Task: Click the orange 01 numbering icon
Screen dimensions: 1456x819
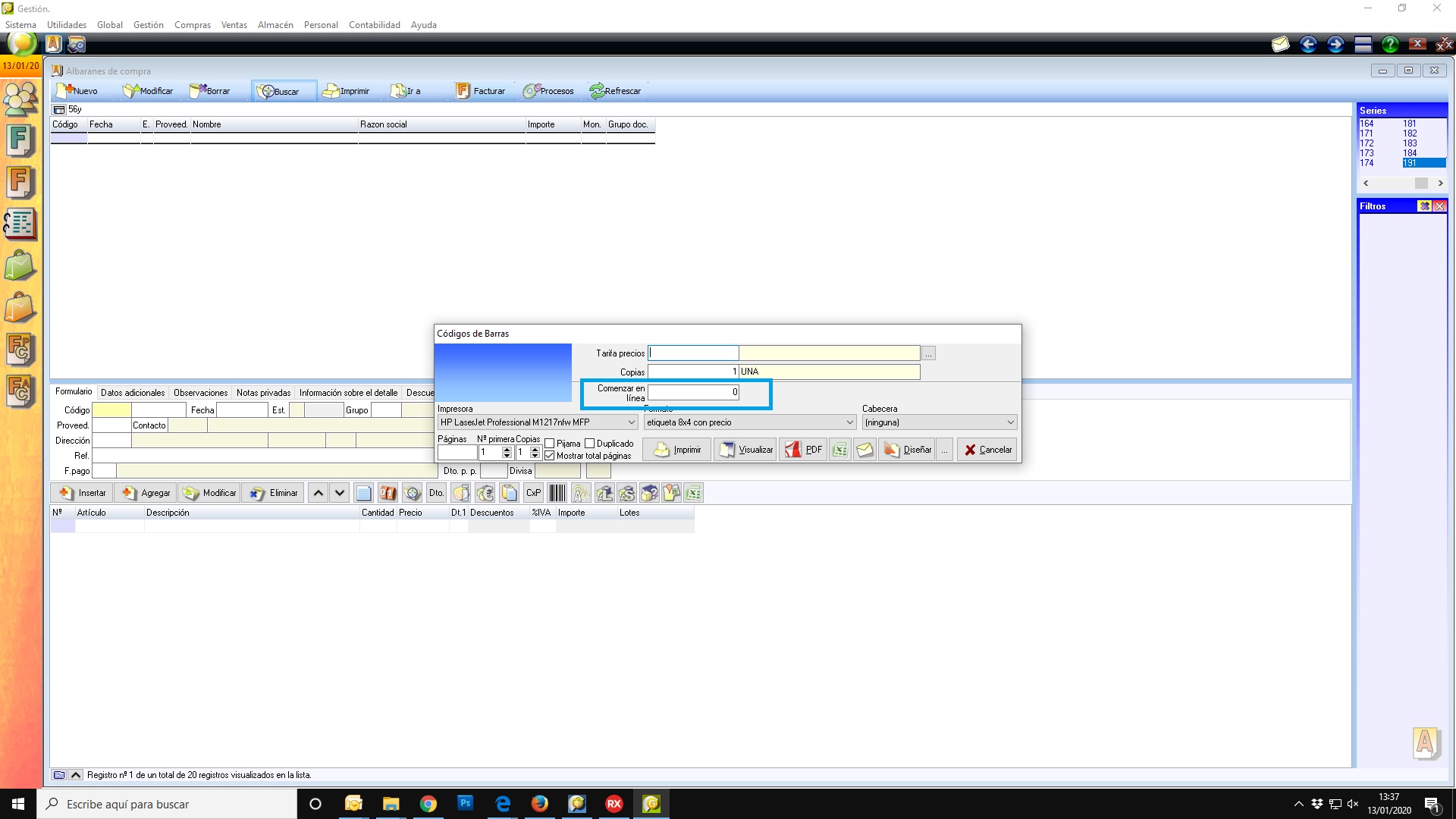Action: 388,493
